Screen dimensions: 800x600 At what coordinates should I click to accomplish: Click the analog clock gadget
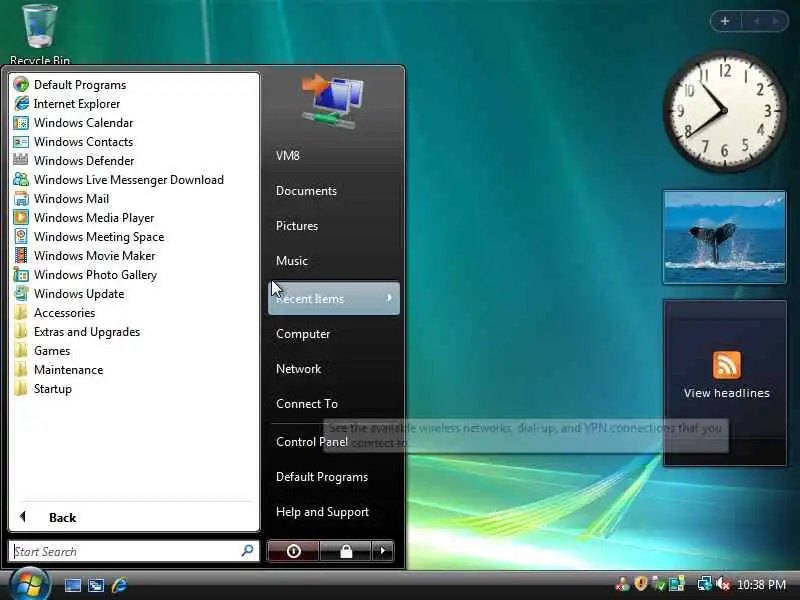724,111
